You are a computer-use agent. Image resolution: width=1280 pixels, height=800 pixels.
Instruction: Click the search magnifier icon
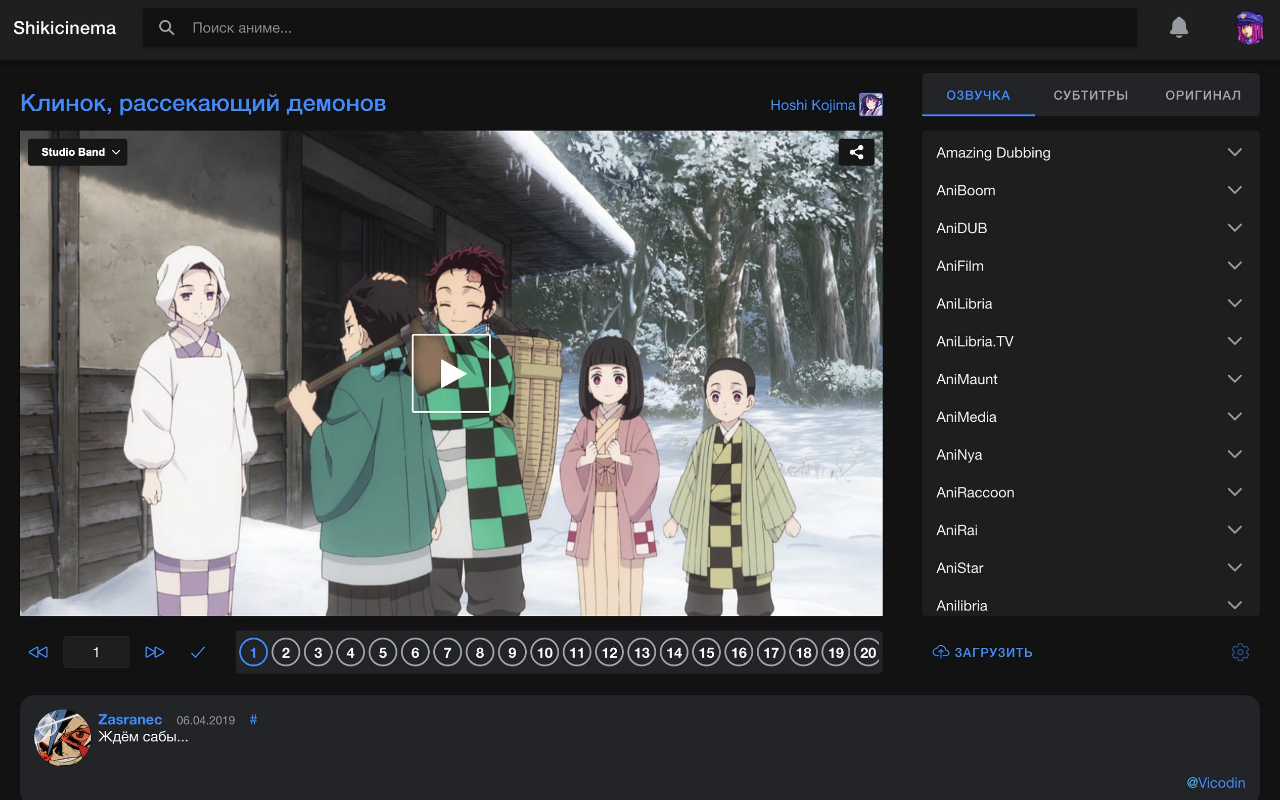pos(167,28)
